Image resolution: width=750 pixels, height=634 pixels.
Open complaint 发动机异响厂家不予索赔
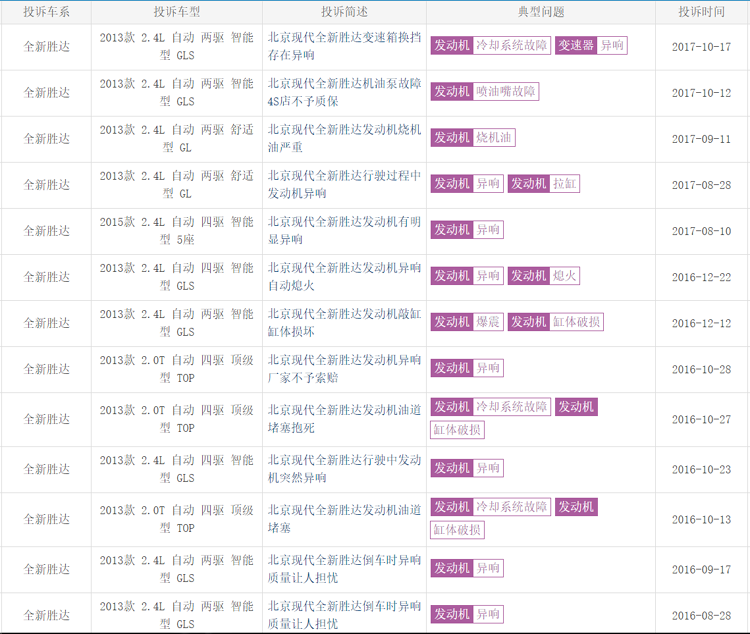344,369
